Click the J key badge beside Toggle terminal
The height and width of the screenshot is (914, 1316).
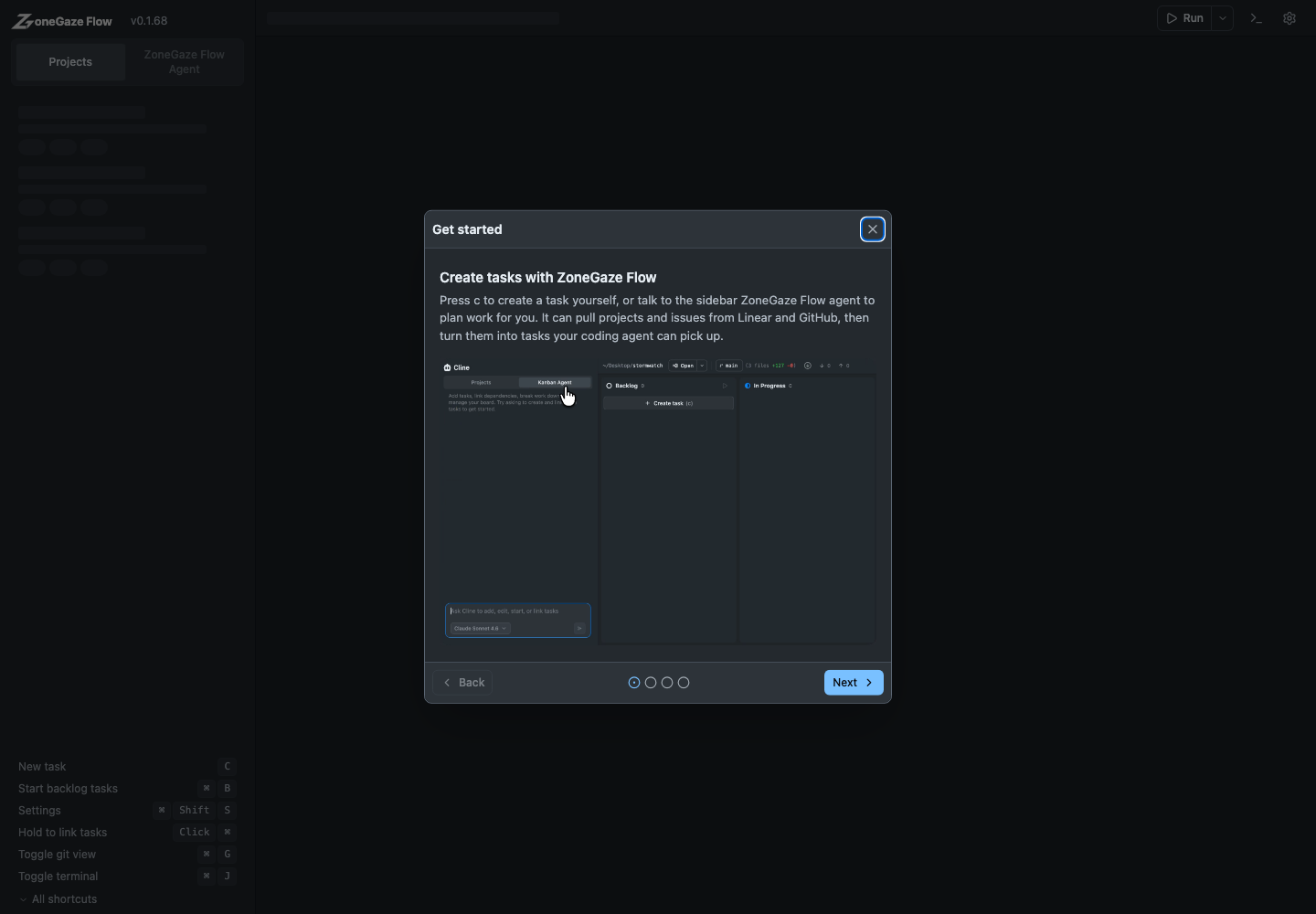pyautogui.click(x=228, y=877)
